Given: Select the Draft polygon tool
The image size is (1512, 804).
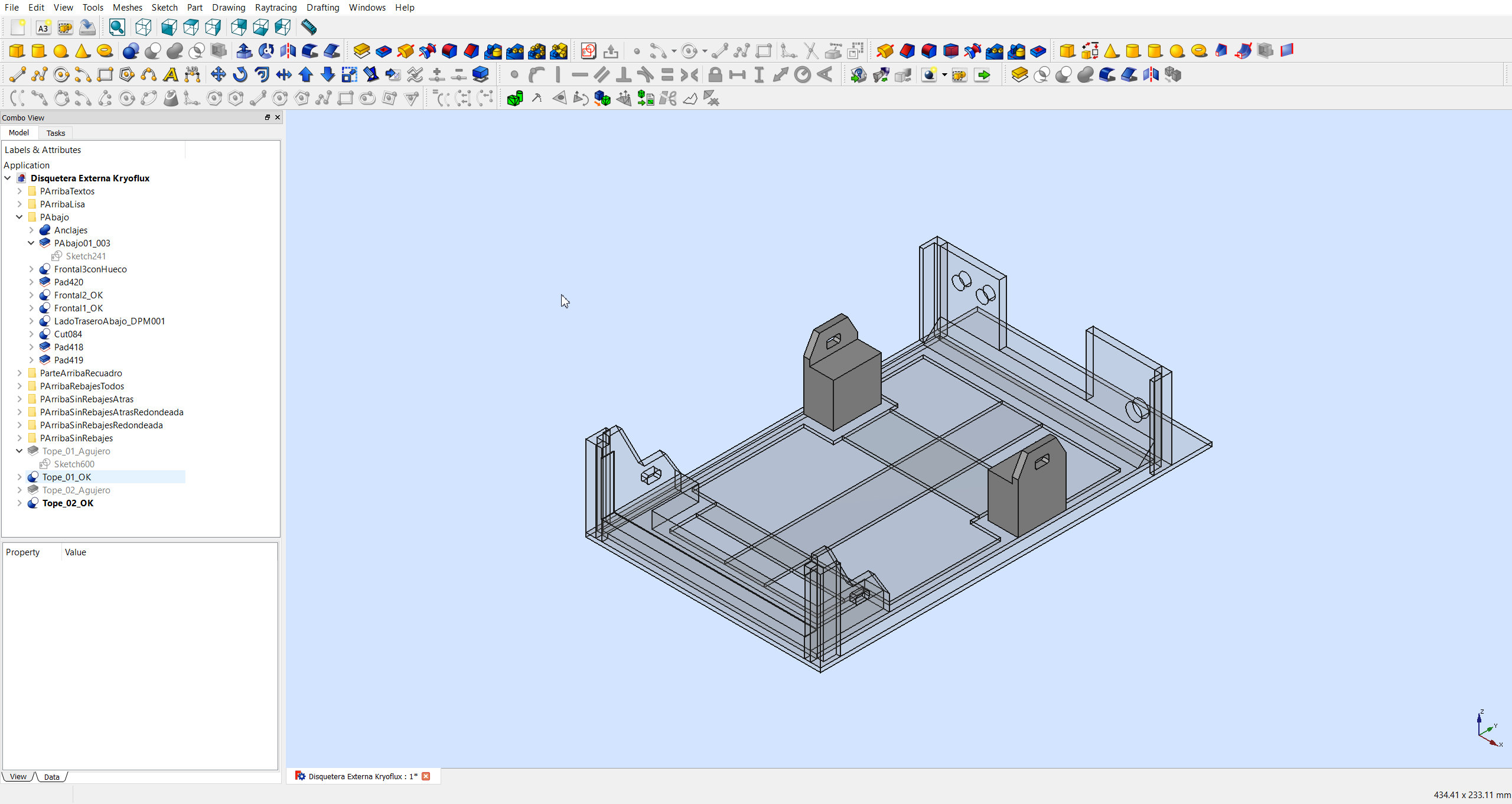Looking at the screenshot, I should click(126, 75).
